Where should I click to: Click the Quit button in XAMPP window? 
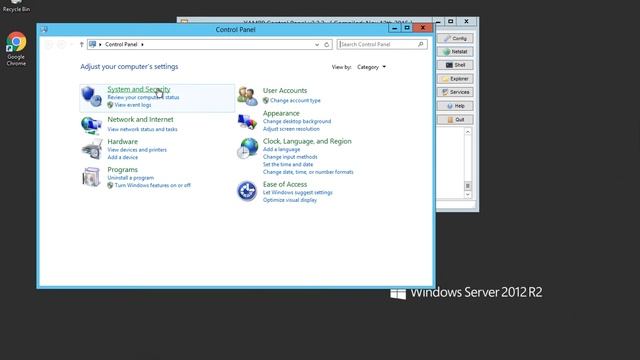click(455, 120)
